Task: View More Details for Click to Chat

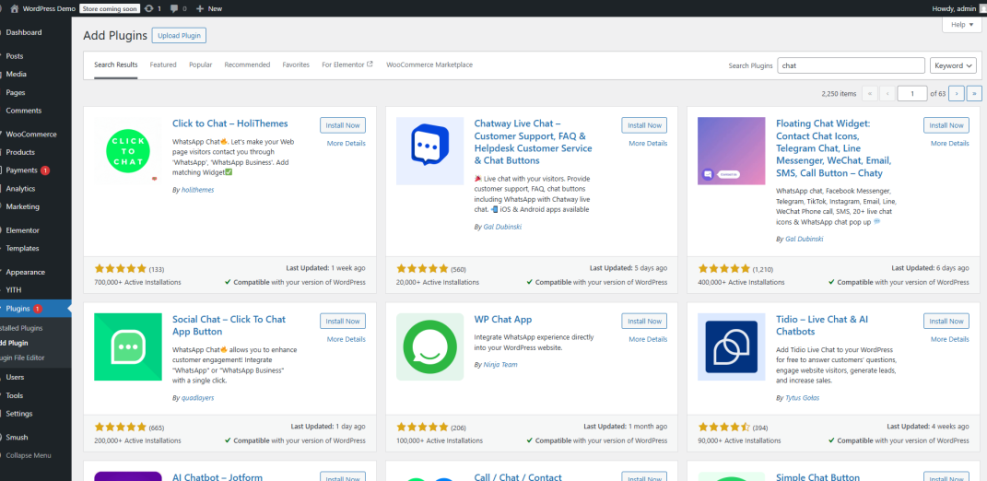Action: (x=346, y=144)
